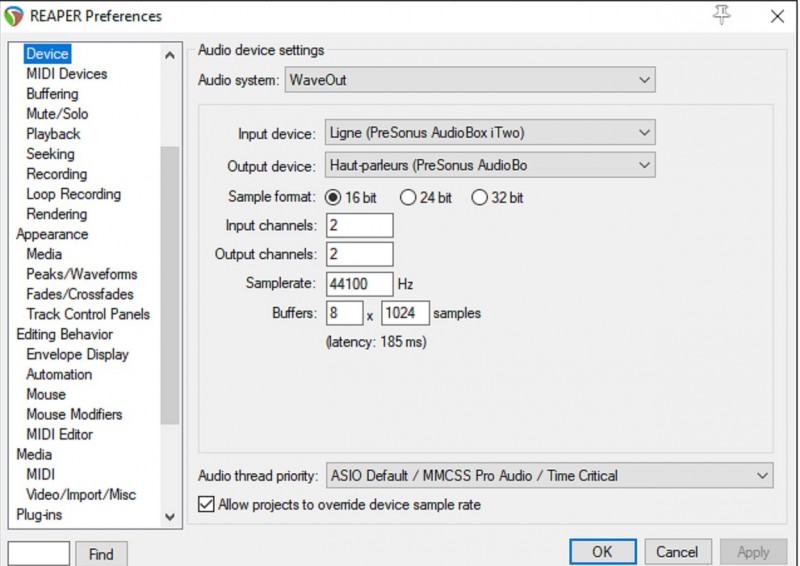Expand the Input device dropdown
Screen dimensions: 800x566
pos(489,133)
